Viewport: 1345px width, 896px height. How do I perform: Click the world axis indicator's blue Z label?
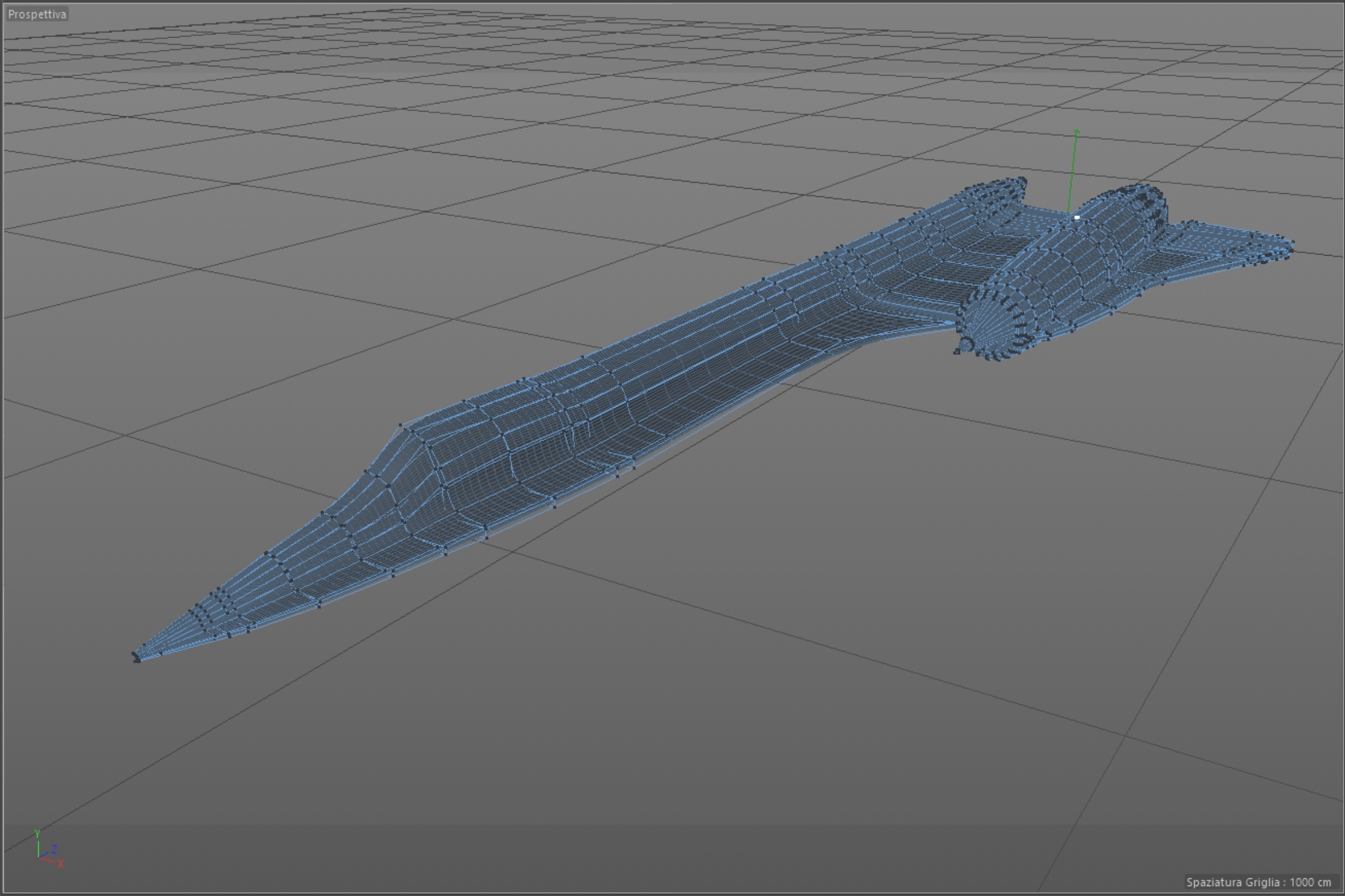coord(54,848)
